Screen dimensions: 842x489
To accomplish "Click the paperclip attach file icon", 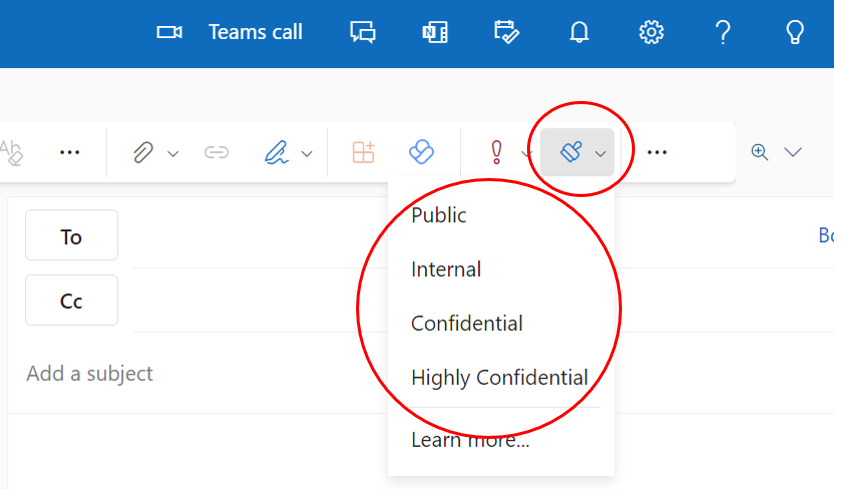I will point(144,152).
